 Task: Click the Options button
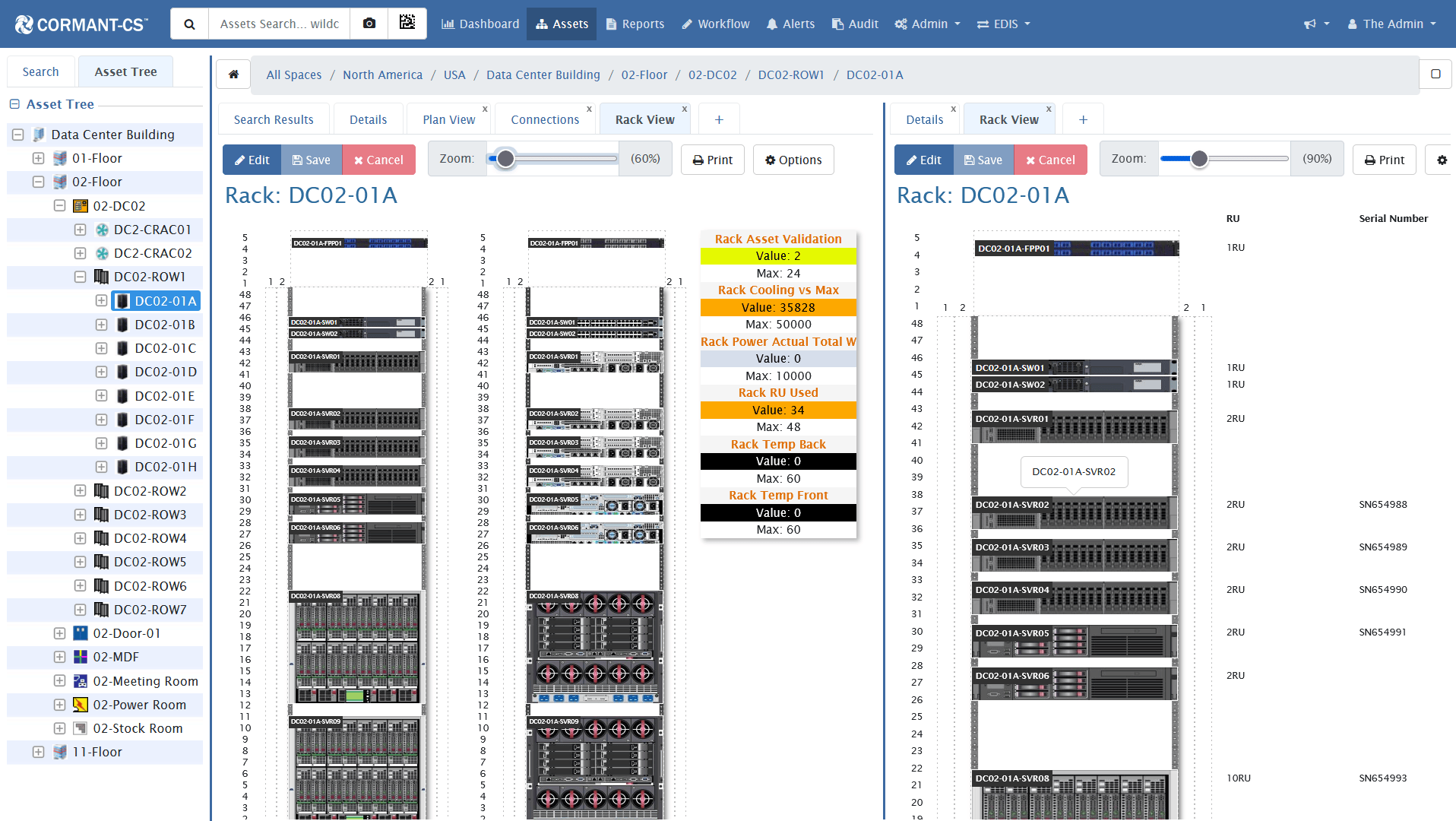[793, 160]
